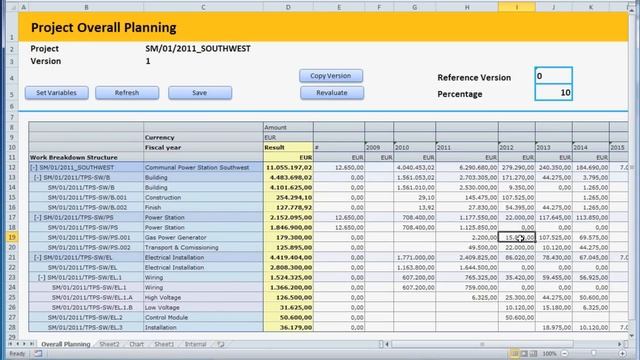Select the 36.179,00 Installation result cell
This screenshot has width=640, height=360.
(x=288, y=327)
